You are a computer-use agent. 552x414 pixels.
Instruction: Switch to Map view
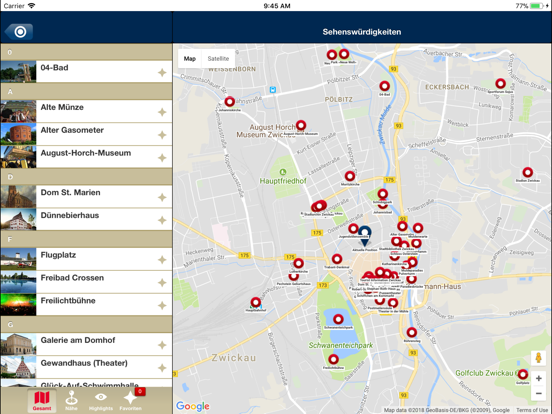[190, 59]
